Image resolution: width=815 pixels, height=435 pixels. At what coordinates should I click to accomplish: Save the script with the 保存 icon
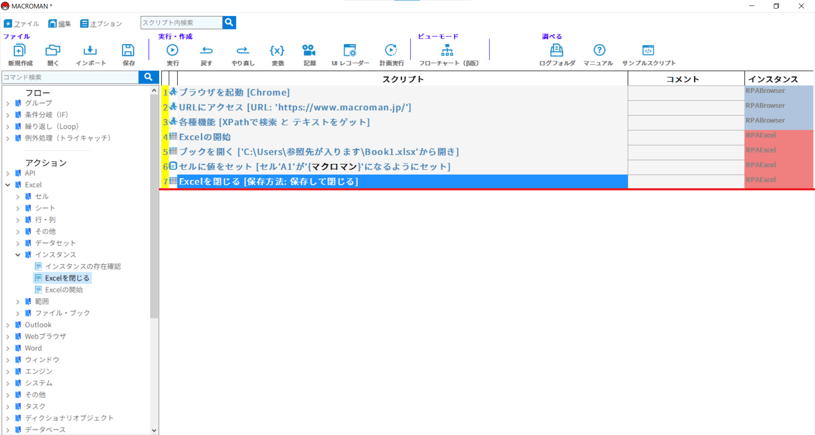tap(128, 50)
